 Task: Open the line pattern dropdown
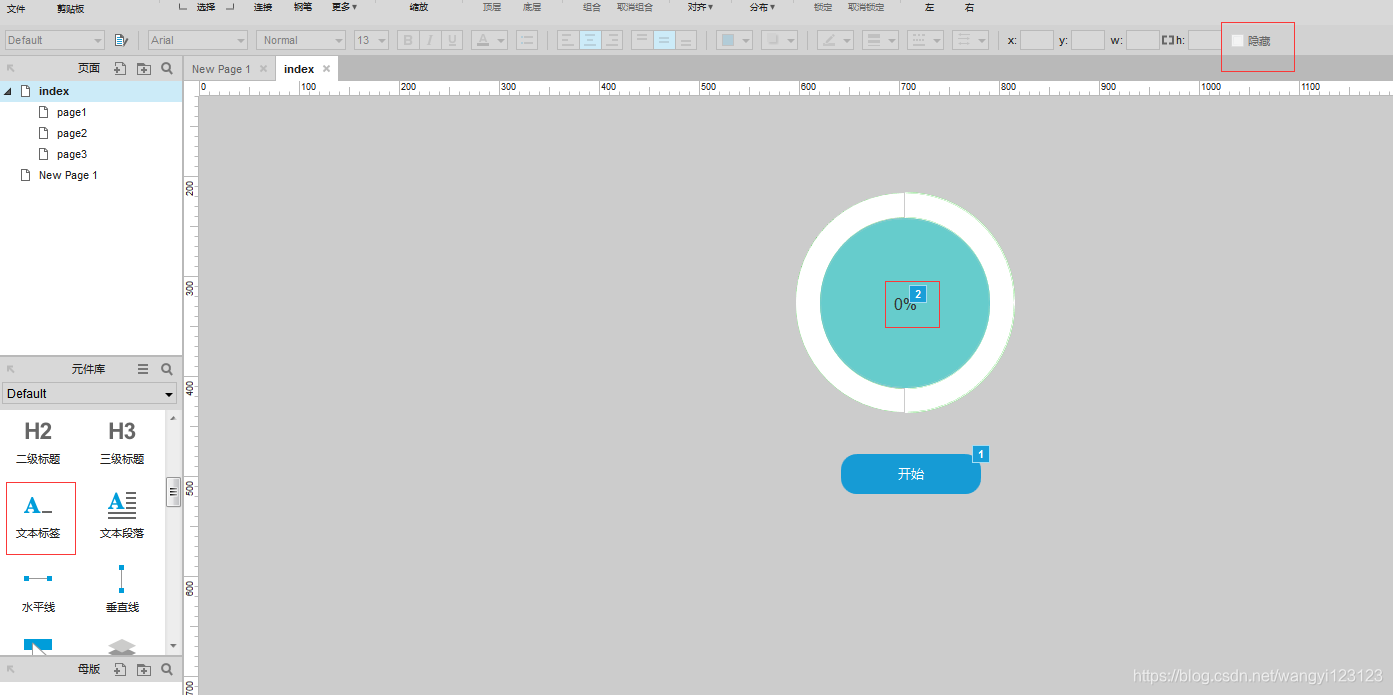[x=926, y=40]
